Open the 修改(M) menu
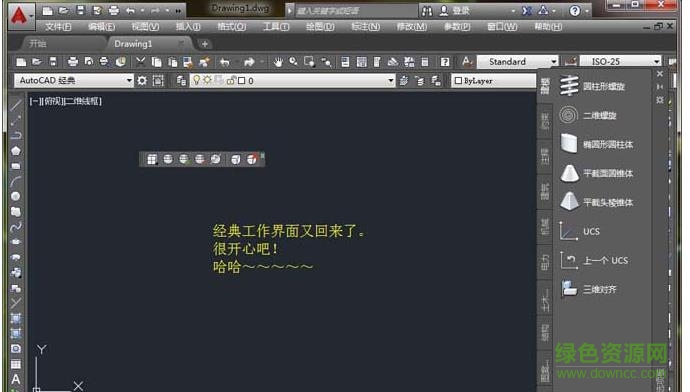 (x=411, y=27)
